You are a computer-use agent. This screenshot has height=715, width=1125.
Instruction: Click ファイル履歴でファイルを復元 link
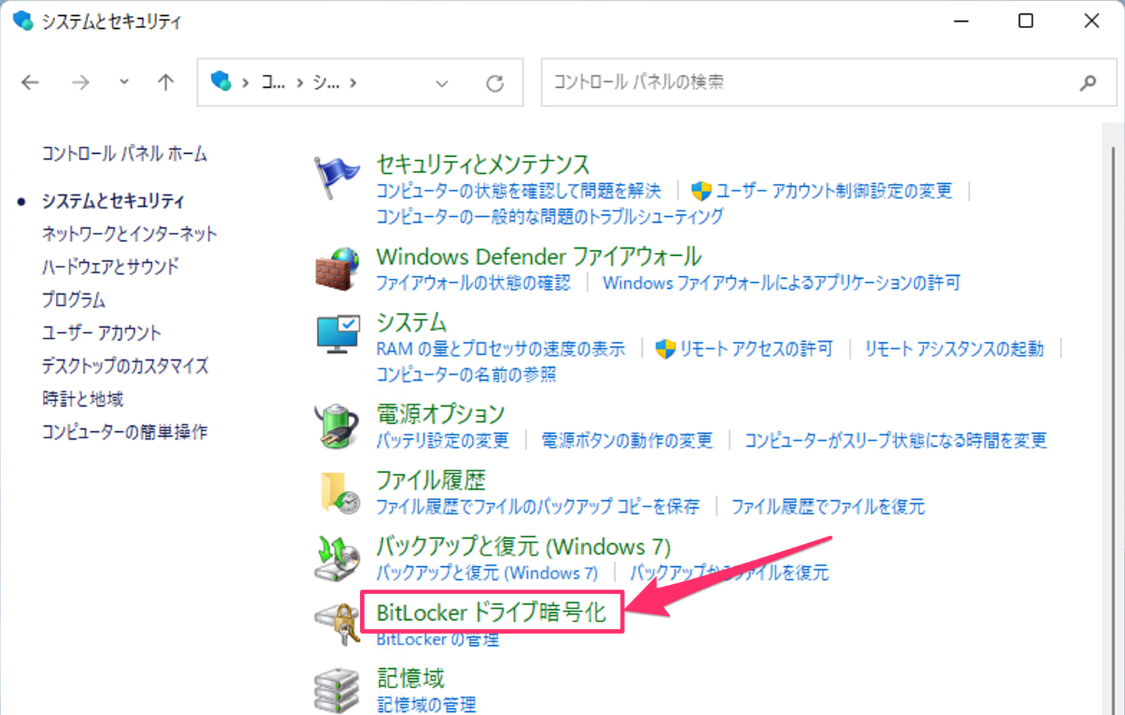click(x=828, y=507)
